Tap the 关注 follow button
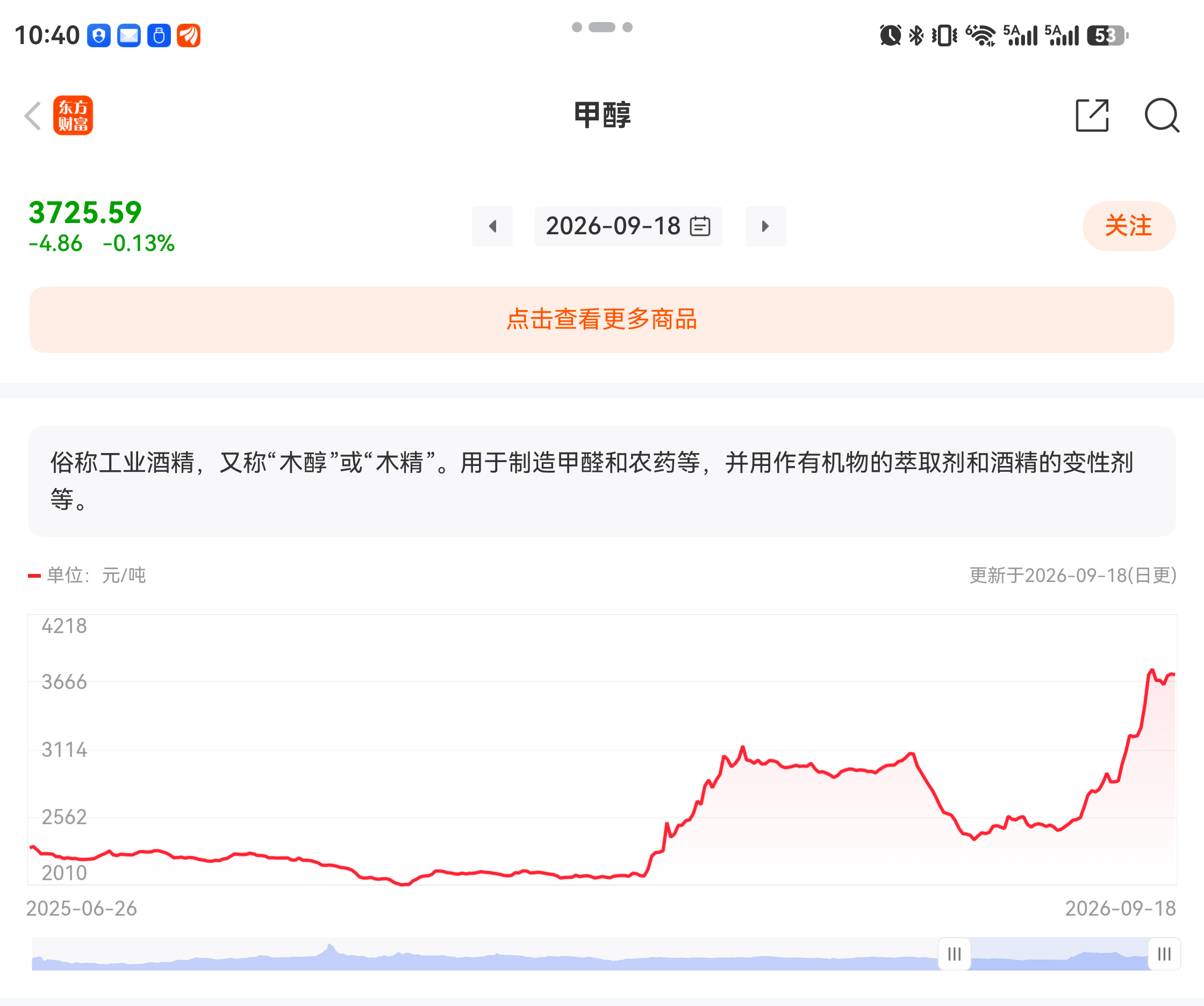This screenshot has height=1006, width=1204. click(x=1128, y=226)
